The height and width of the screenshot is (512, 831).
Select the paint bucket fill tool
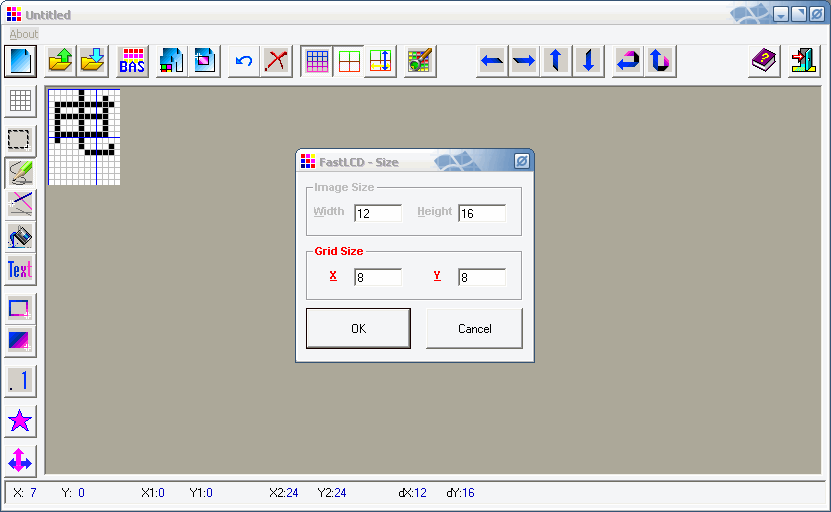(20, 237)
